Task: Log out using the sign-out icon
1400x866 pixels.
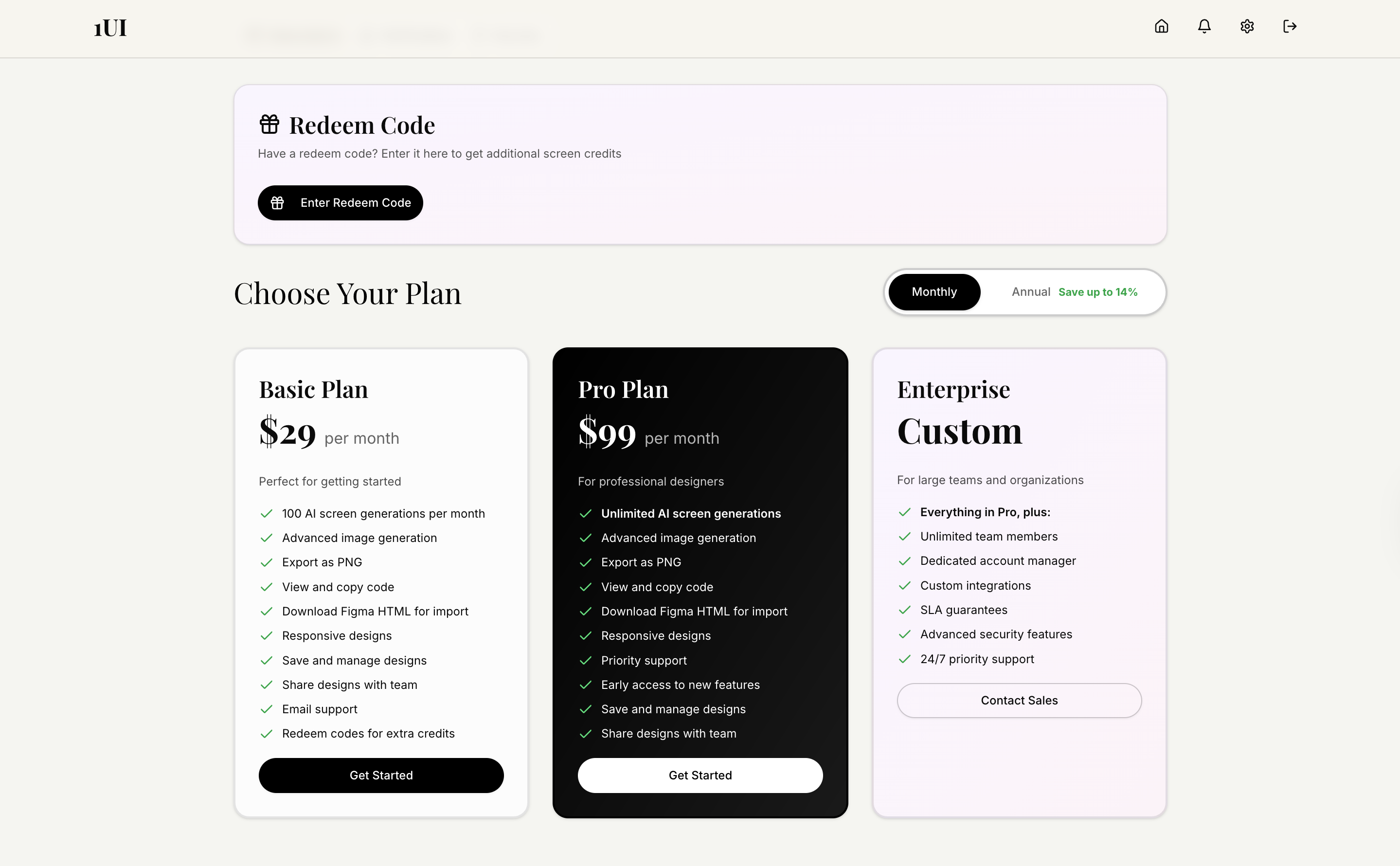Action: click(x=1291, y=26)
